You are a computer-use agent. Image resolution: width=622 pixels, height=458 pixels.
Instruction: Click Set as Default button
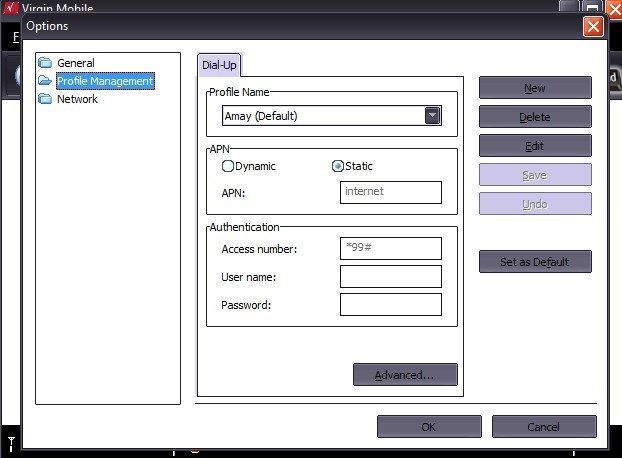(535, 262)
